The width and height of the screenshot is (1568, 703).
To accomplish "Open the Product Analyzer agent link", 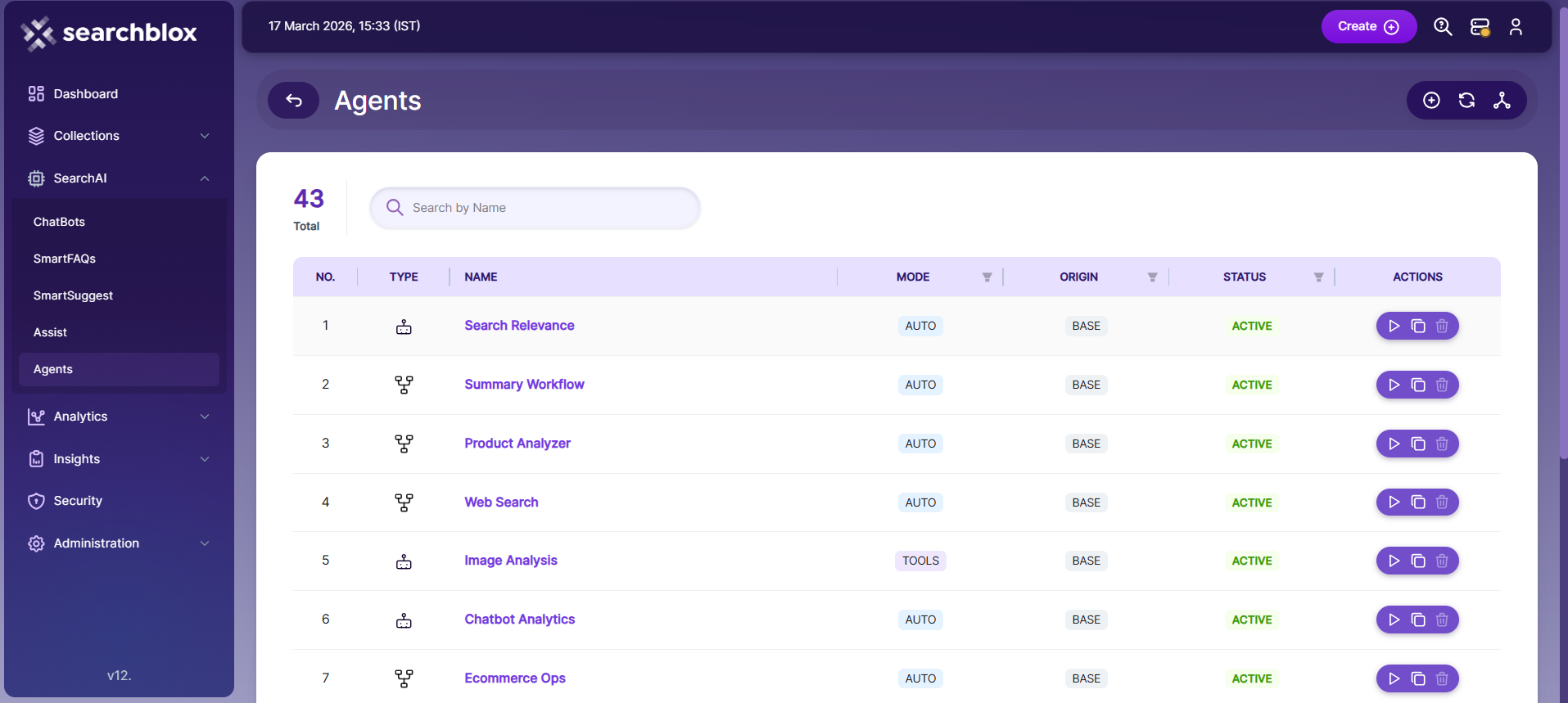I will point(517,444).
